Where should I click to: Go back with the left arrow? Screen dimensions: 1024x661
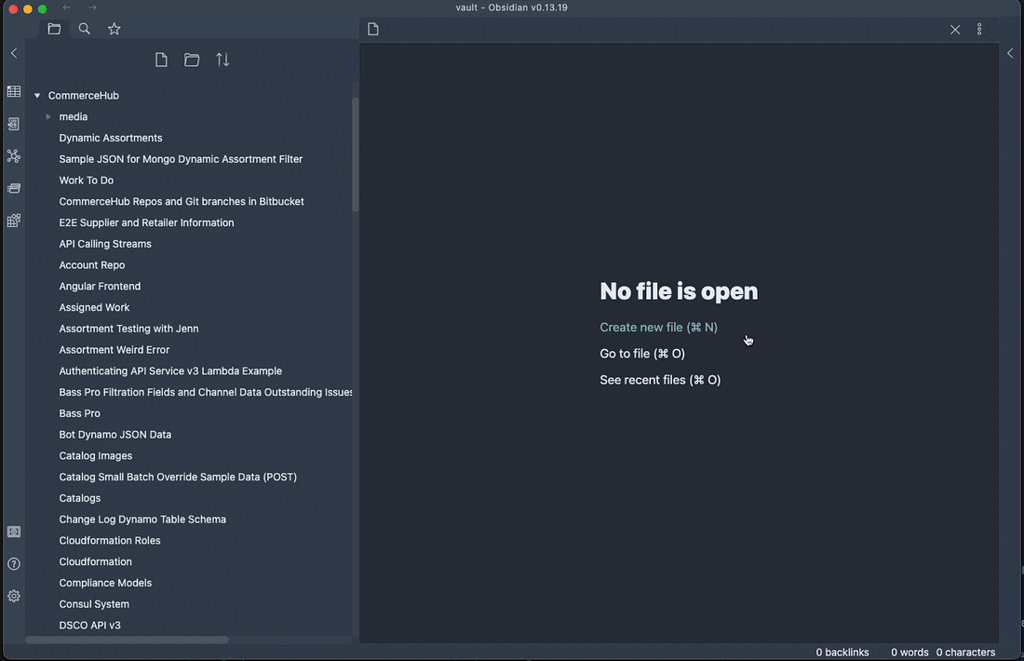pos(67,7)
